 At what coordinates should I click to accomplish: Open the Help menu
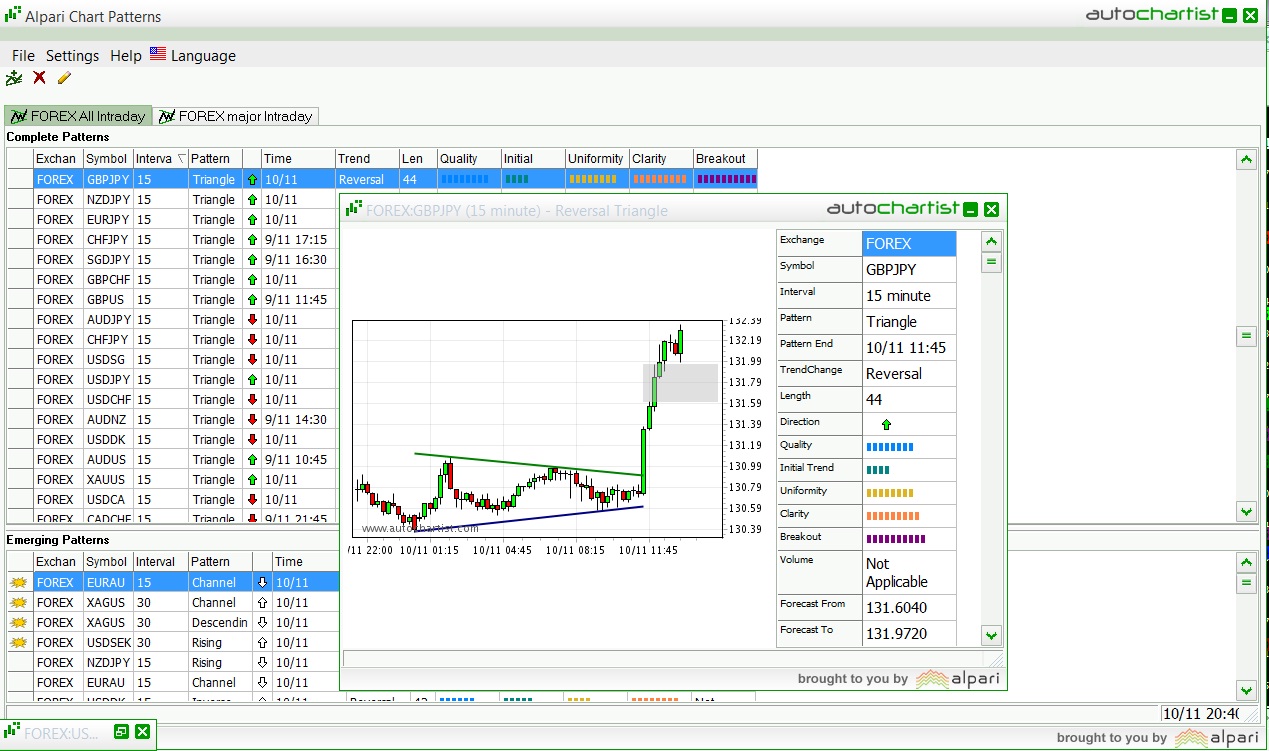coord(126,56)
